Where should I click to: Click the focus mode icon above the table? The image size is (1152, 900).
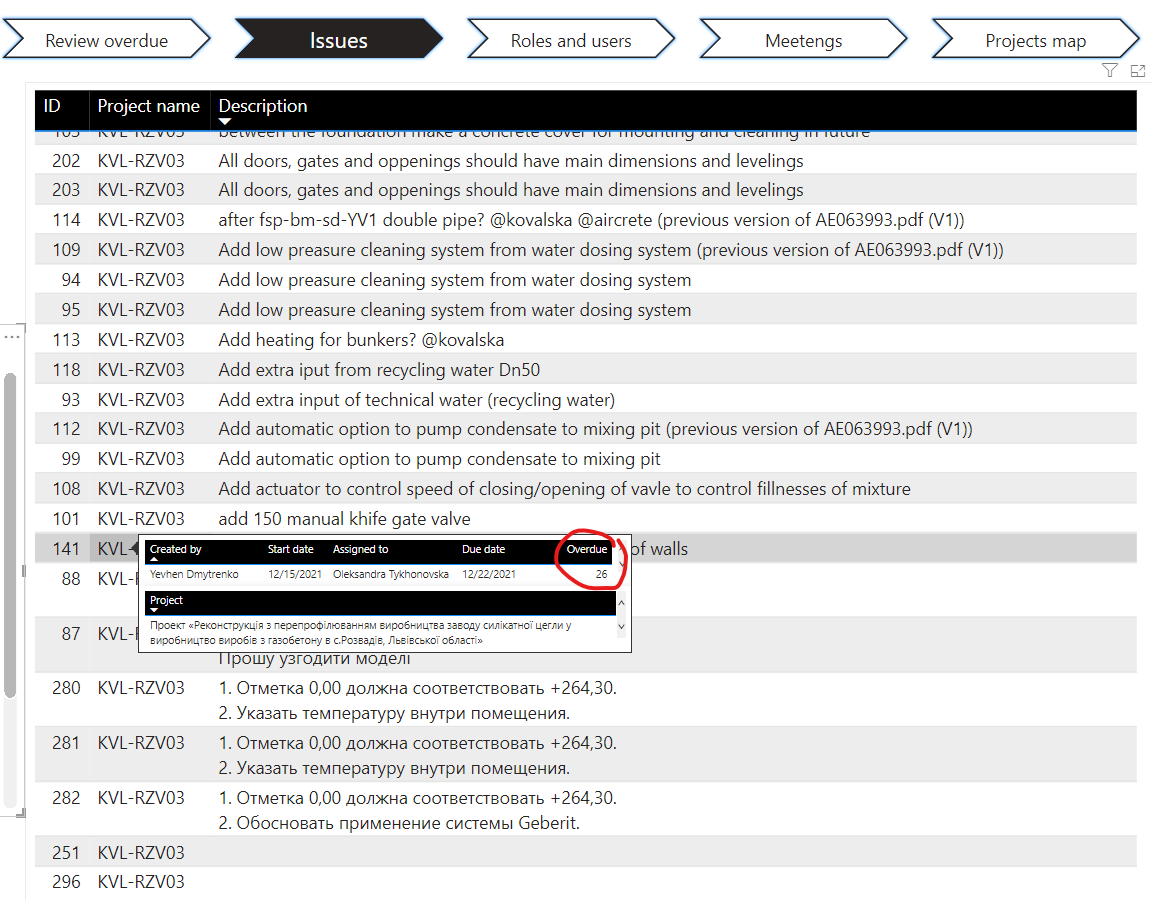[1137, 71]
